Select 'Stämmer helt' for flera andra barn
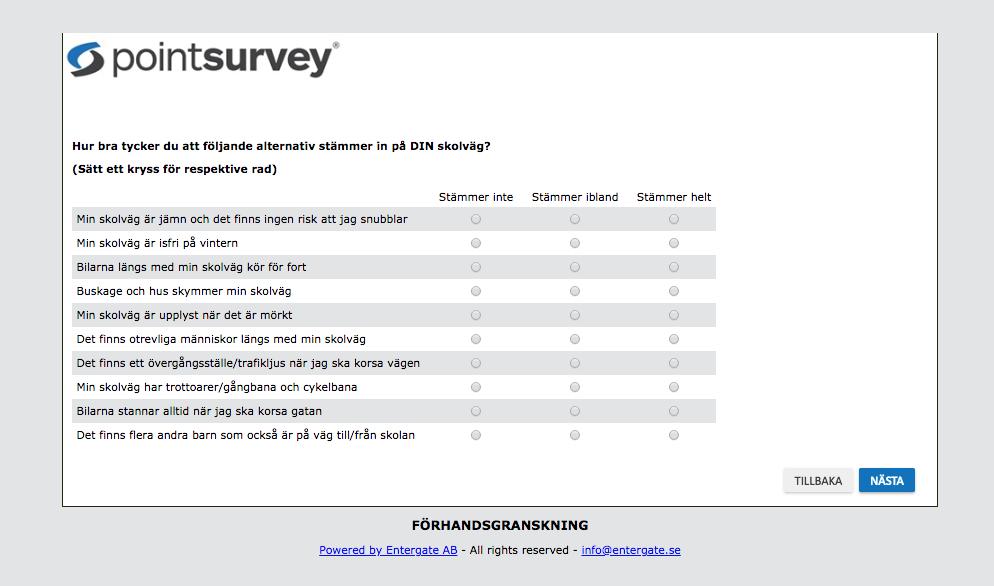 674,435
